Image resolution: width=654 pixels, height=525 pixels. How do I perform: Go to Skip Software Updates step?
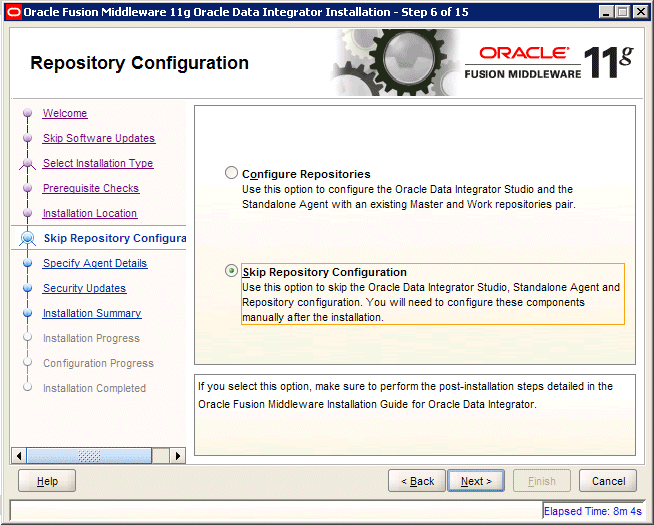click(x=99, y=138)
